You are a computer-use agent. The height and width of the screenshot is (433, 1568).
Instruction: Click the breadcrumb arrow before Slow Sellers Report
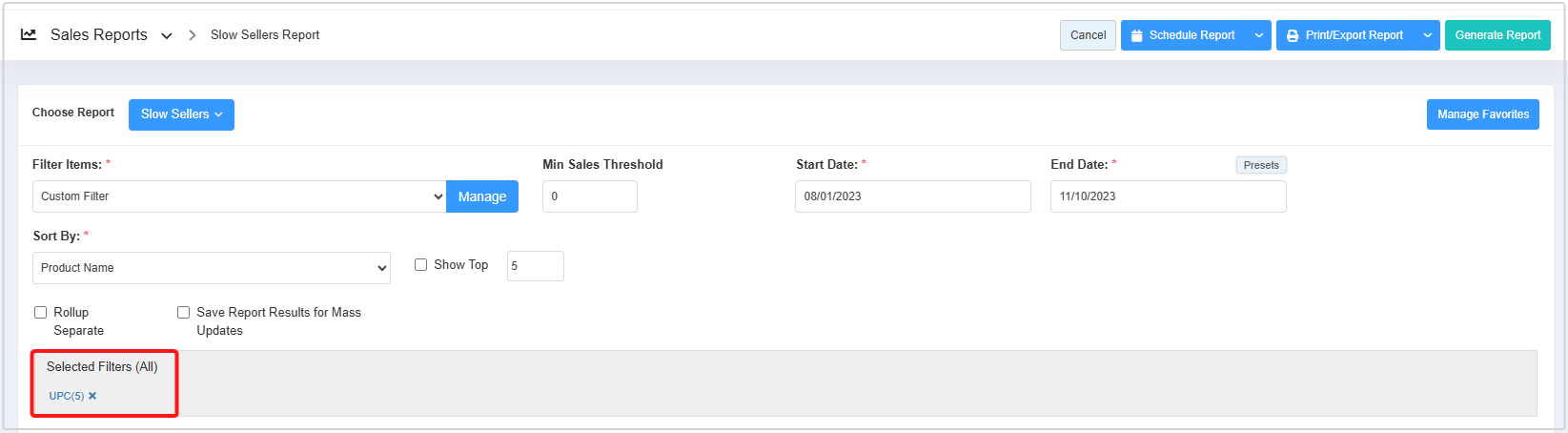point(192,34)
